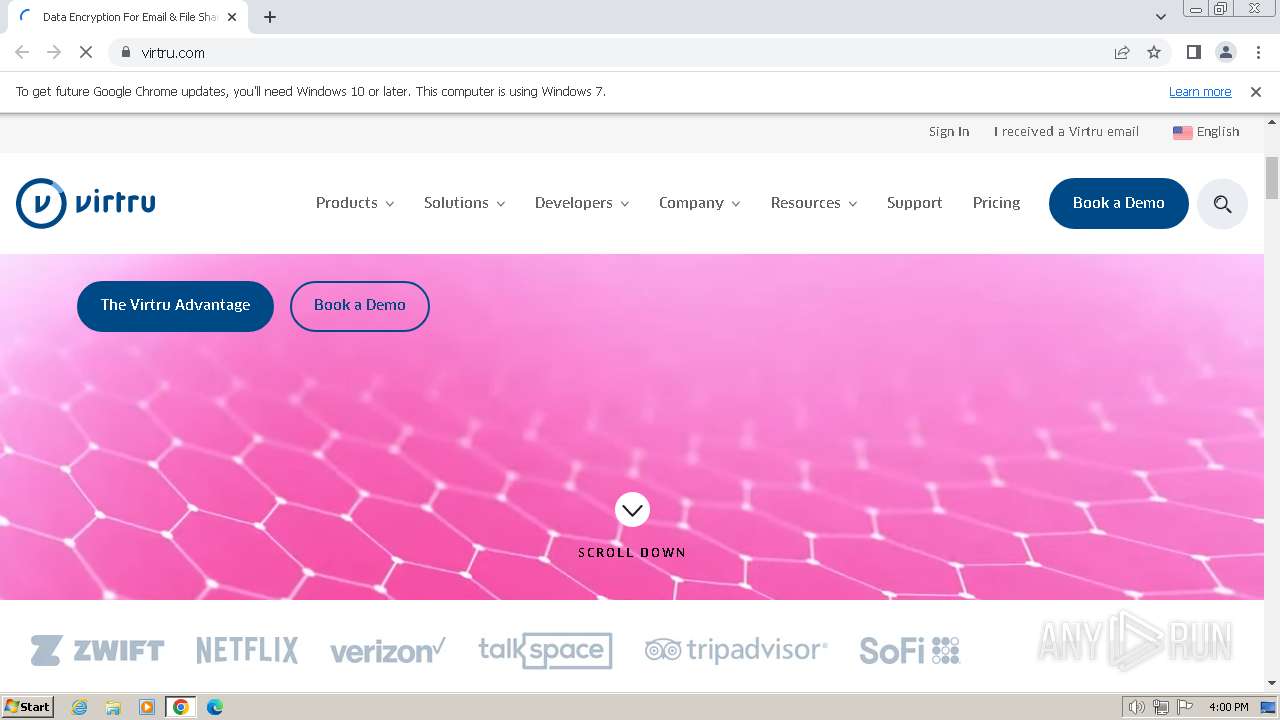Go back to previous page
Viewport: 1280px width, 720px height.
click(22, 52)
